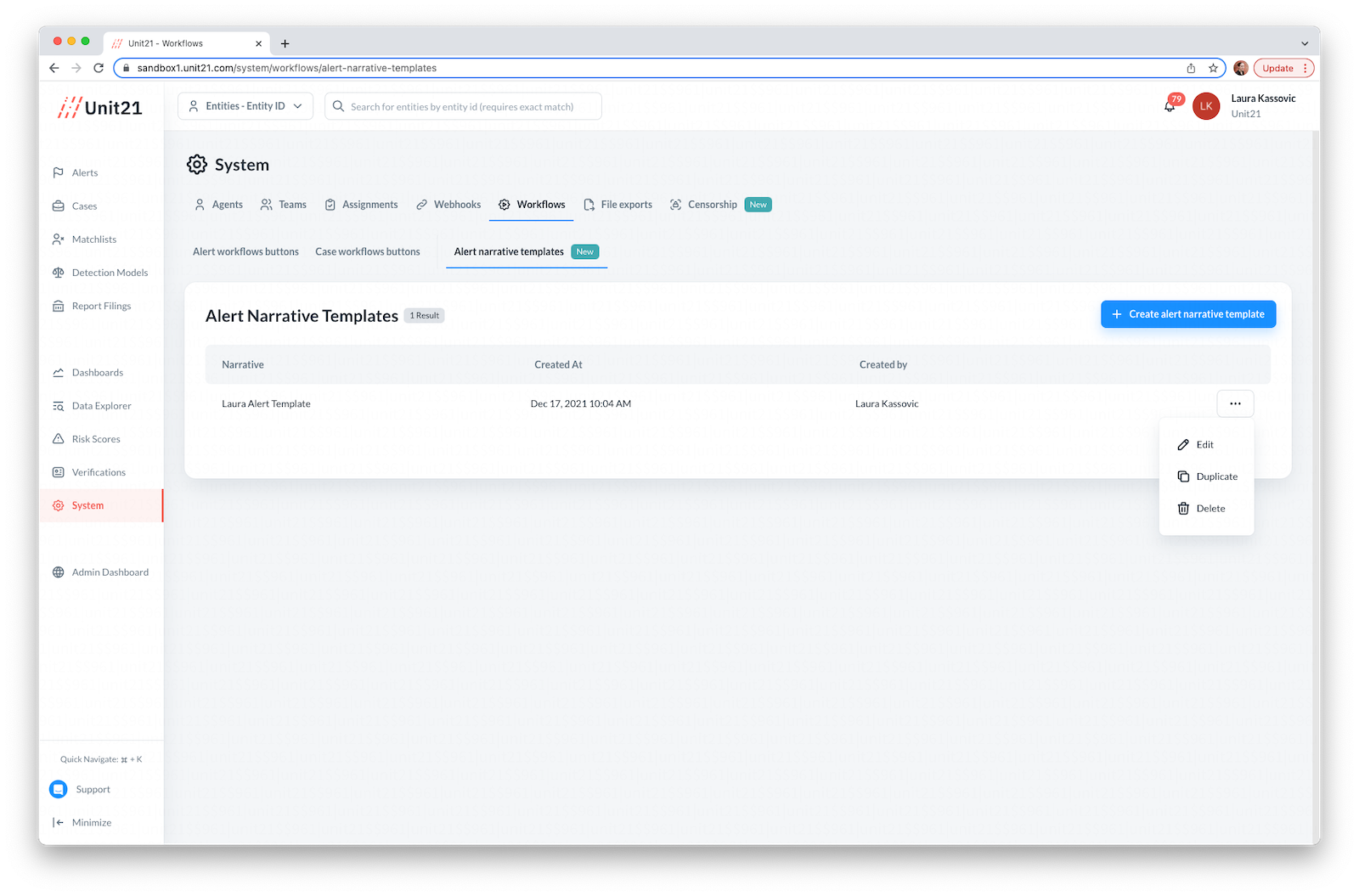This screenshot has height=896, width=1359.
Task: Open Report Filings section
Action: pos(92,306)
